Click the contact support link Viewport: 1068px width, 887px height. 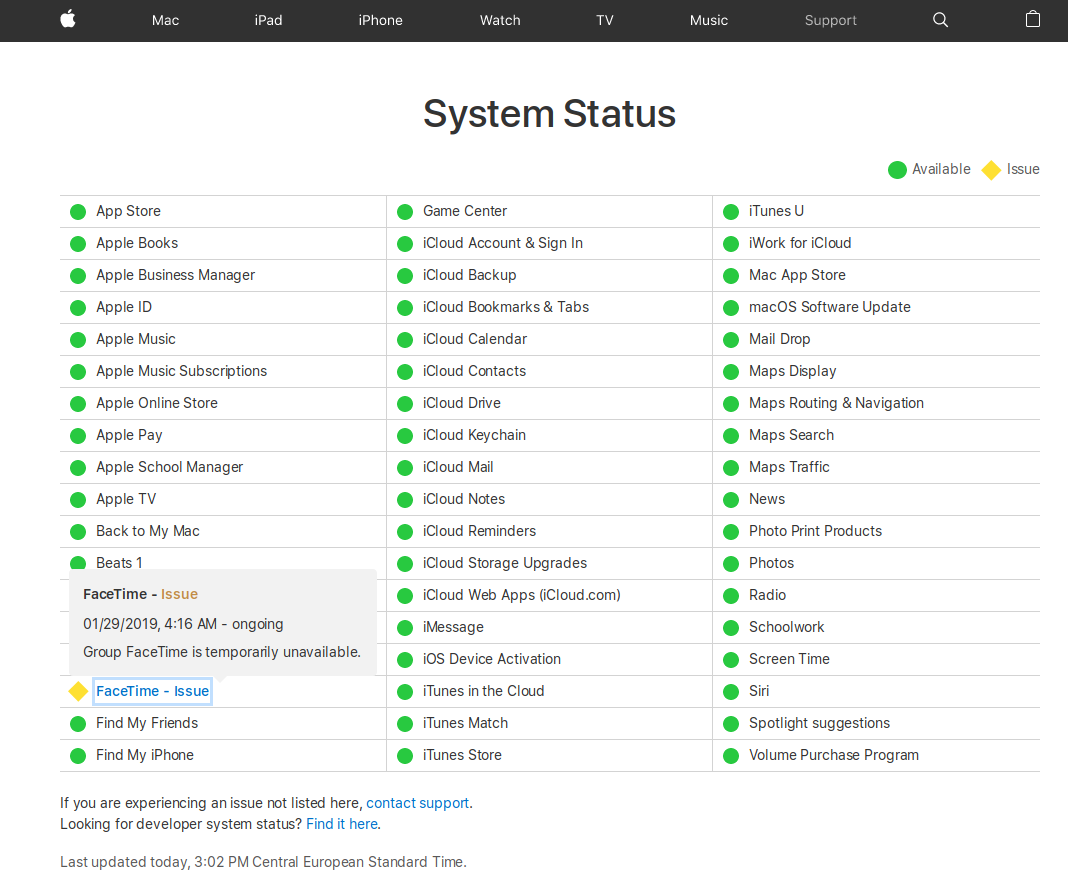pos(418,803)
